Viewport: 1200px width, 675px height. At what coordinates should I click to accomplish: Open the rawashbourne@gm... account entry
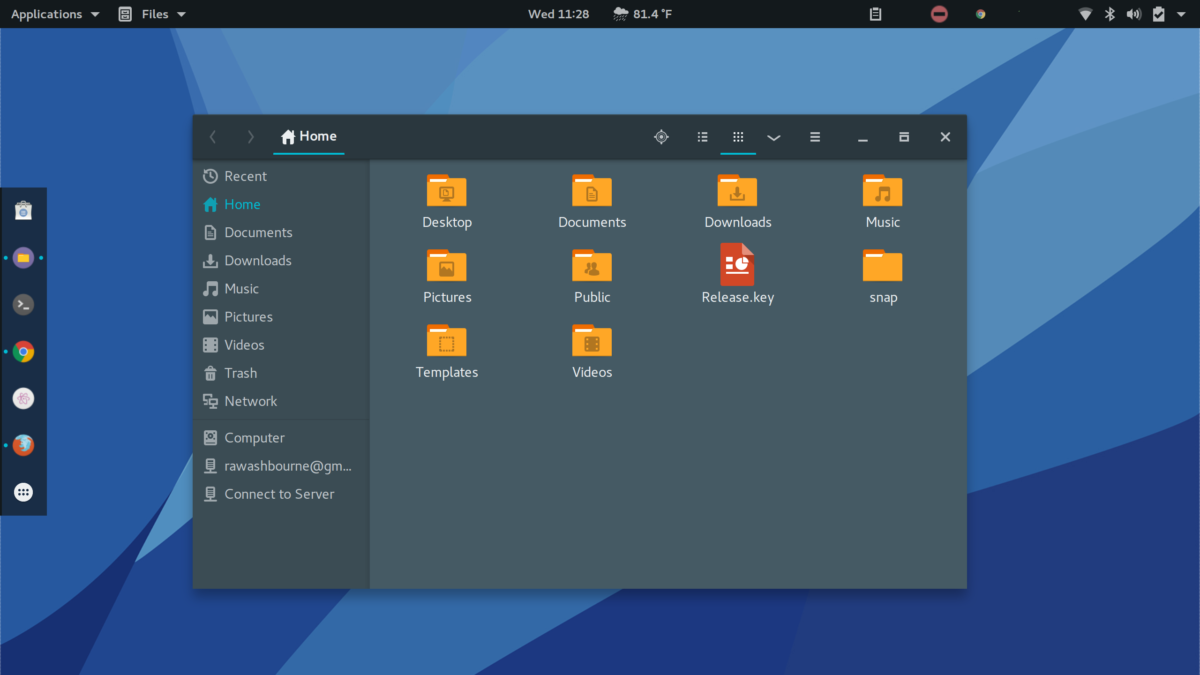pyautogui.click(x=281, y=466)
